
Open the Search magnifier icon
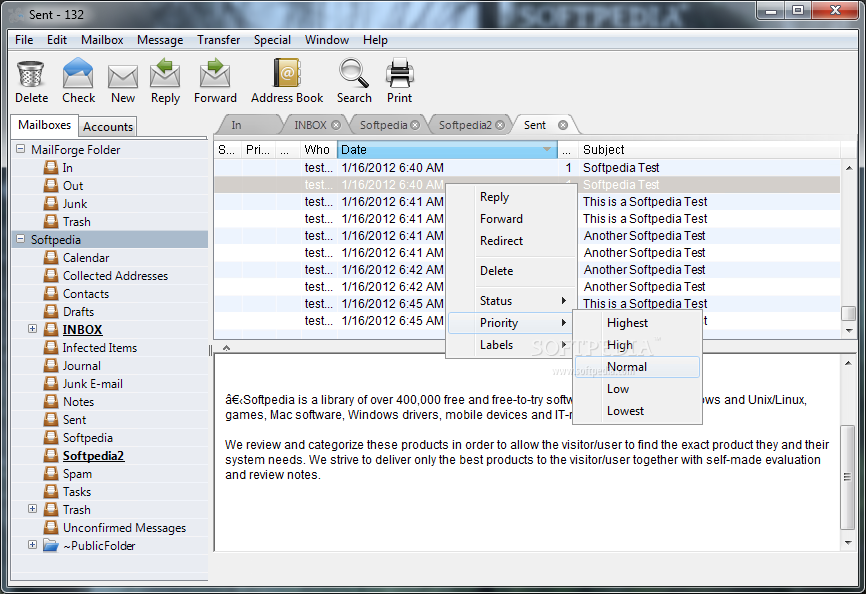point(353,73)
